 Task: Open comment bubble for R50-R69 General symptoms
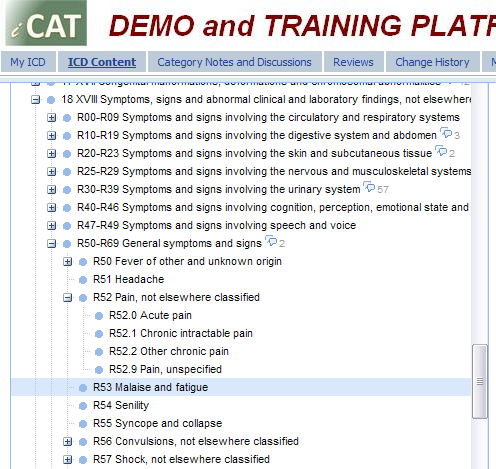click(x=271, y=241)
